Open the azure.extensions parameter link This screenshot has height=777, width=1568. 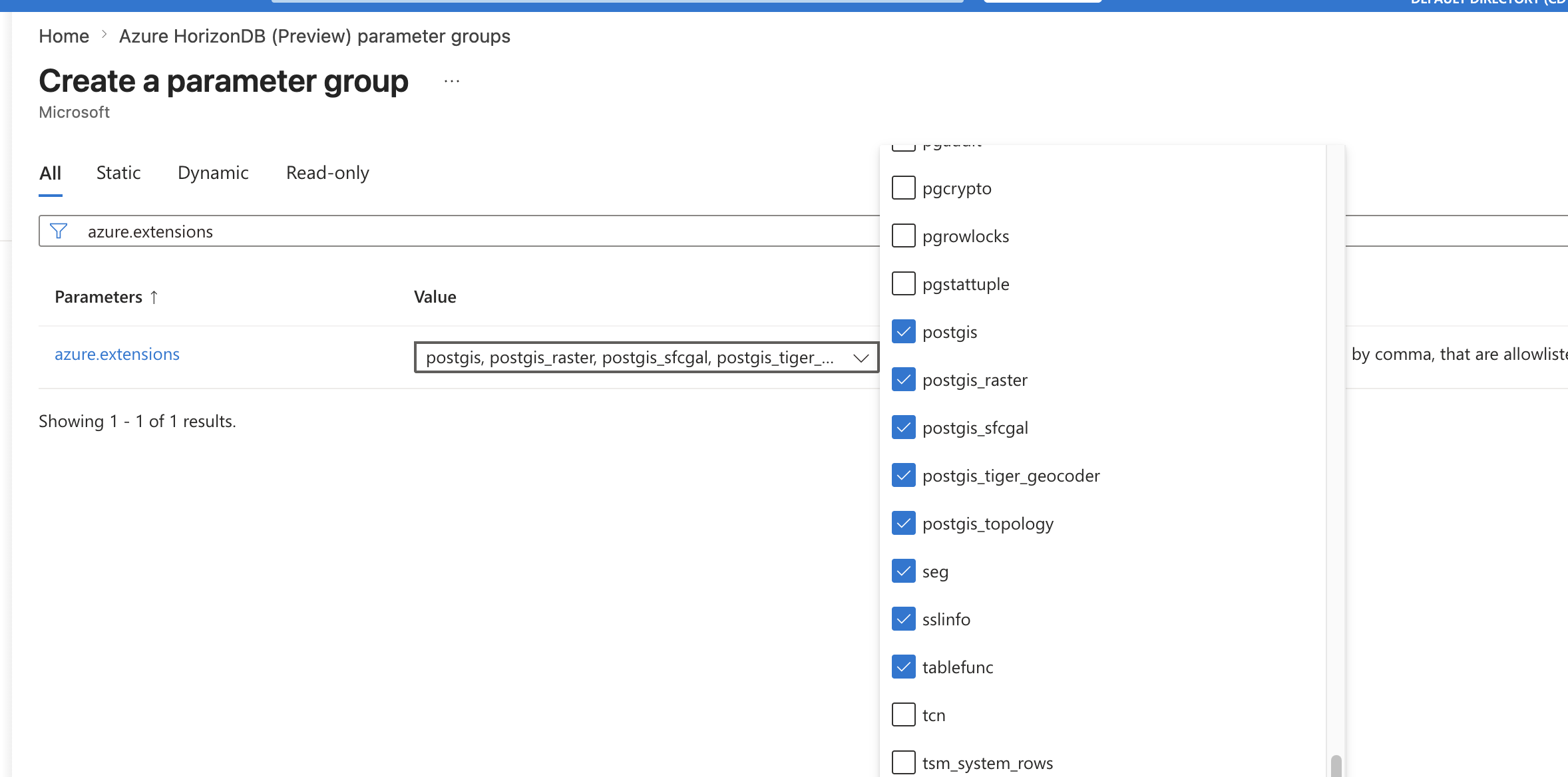pos(117,355)
